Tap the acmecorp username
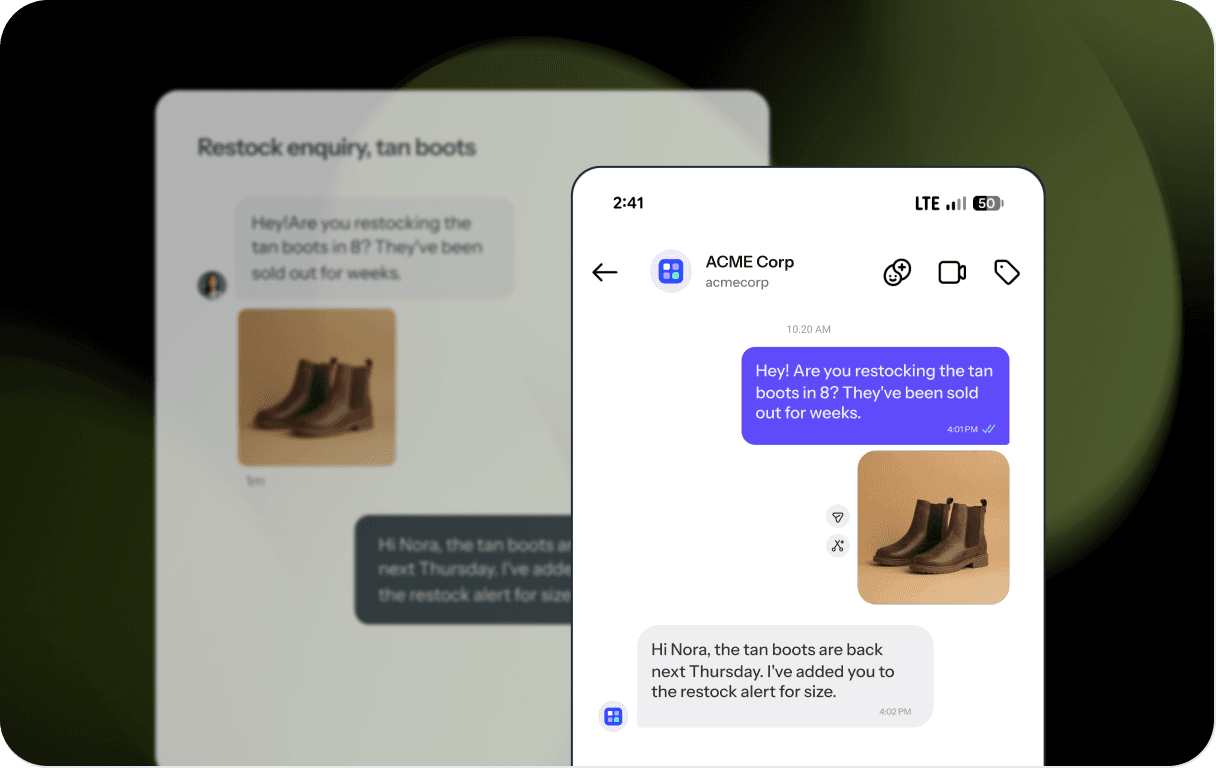 [x=737, y=283]
